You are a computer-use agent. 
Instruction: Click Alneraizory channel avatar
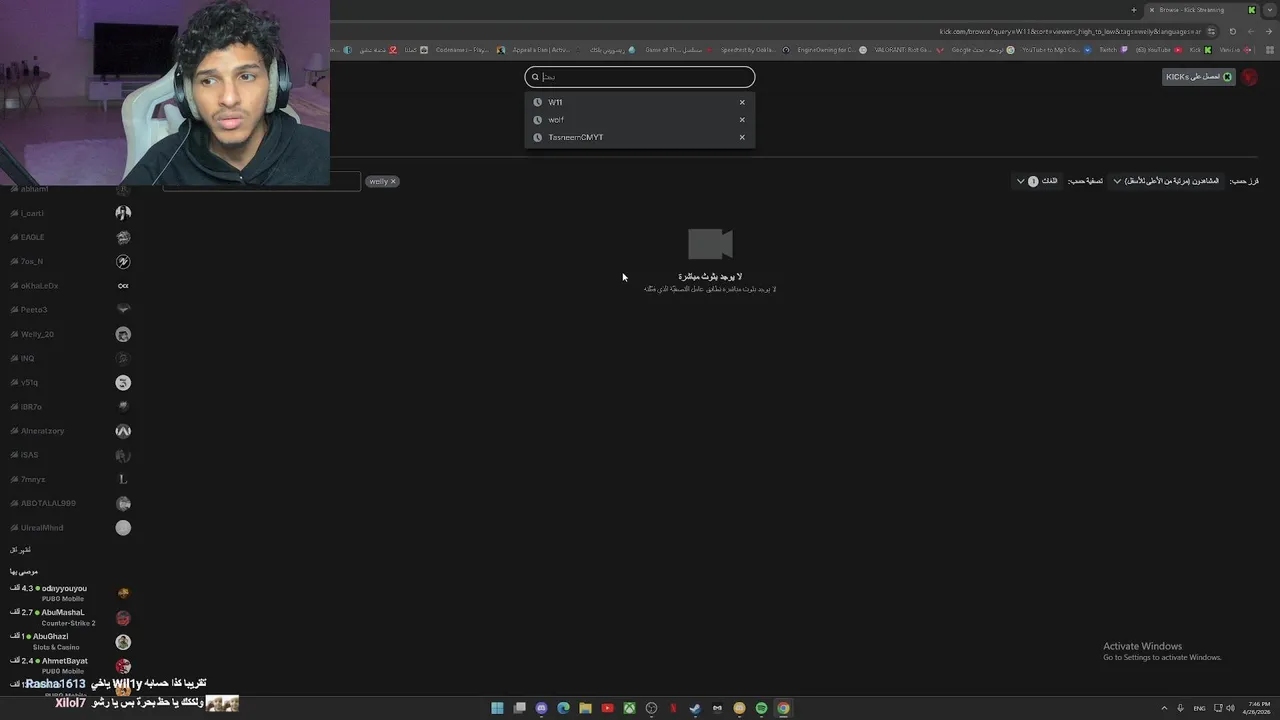click(123, 431)
